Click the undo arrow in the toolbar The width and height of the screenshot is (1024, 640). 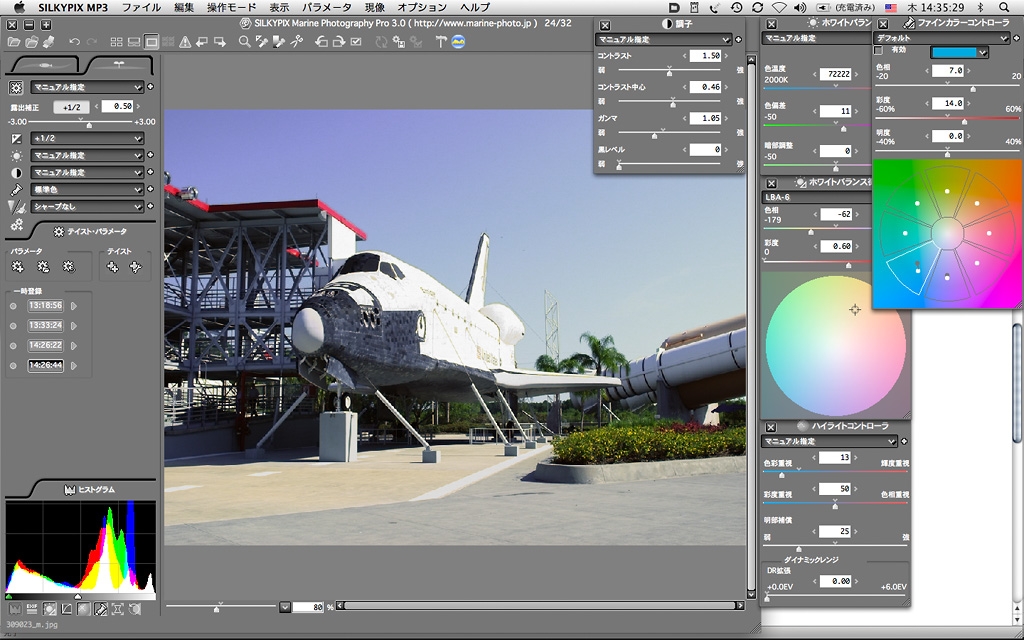[x=75, y=42]
